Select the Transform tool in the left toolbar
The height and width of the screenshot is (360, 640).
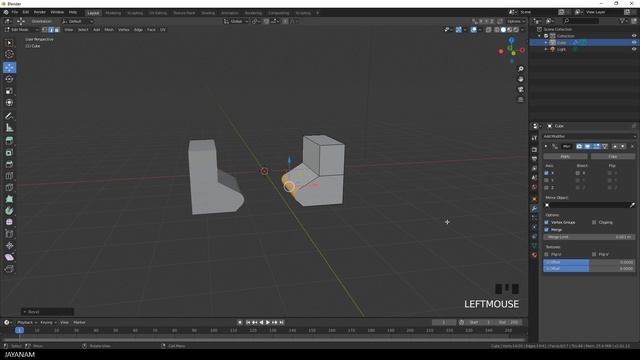point(9,102)
